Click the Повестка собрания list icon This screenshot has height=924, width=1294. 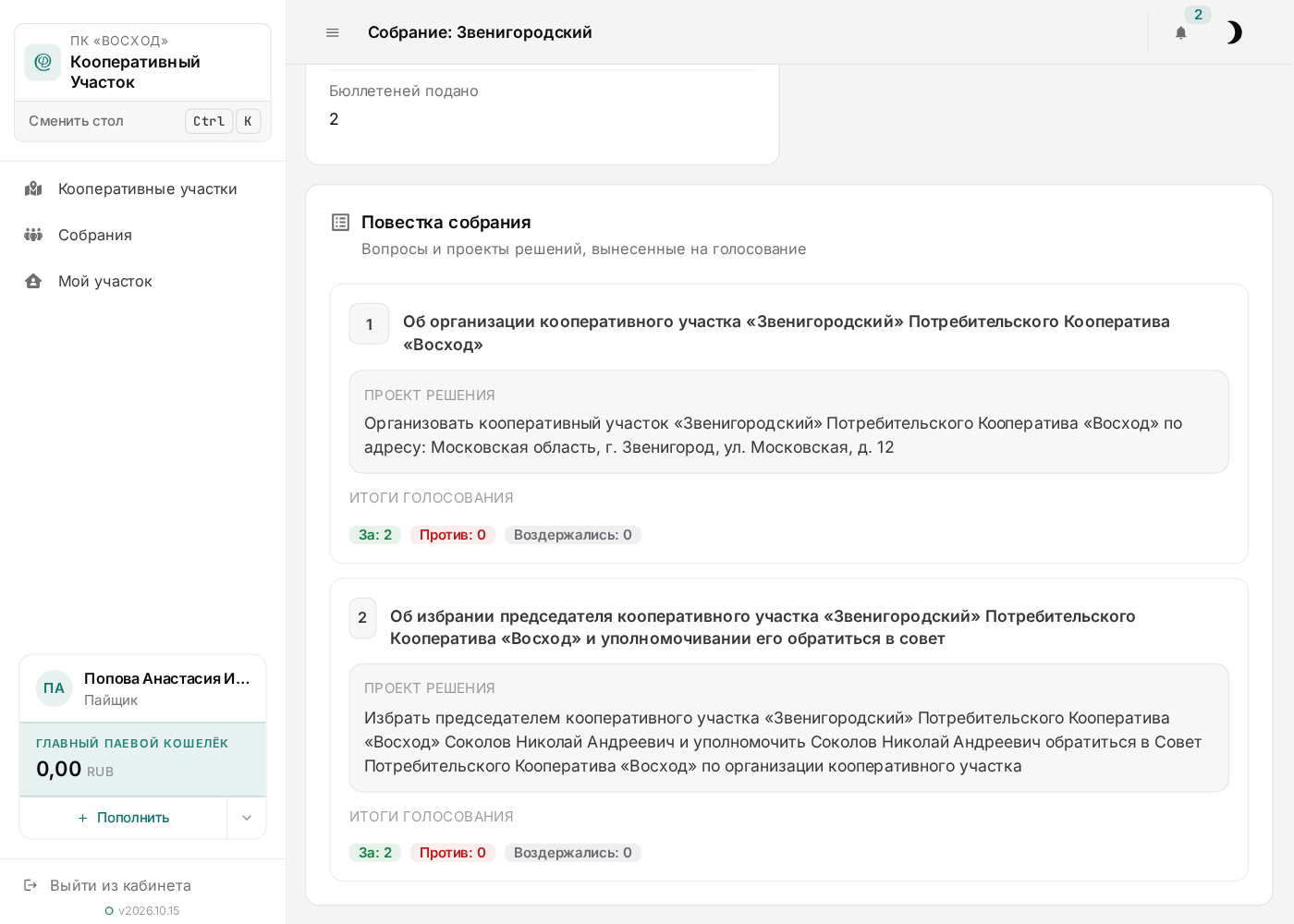[340, 222]
